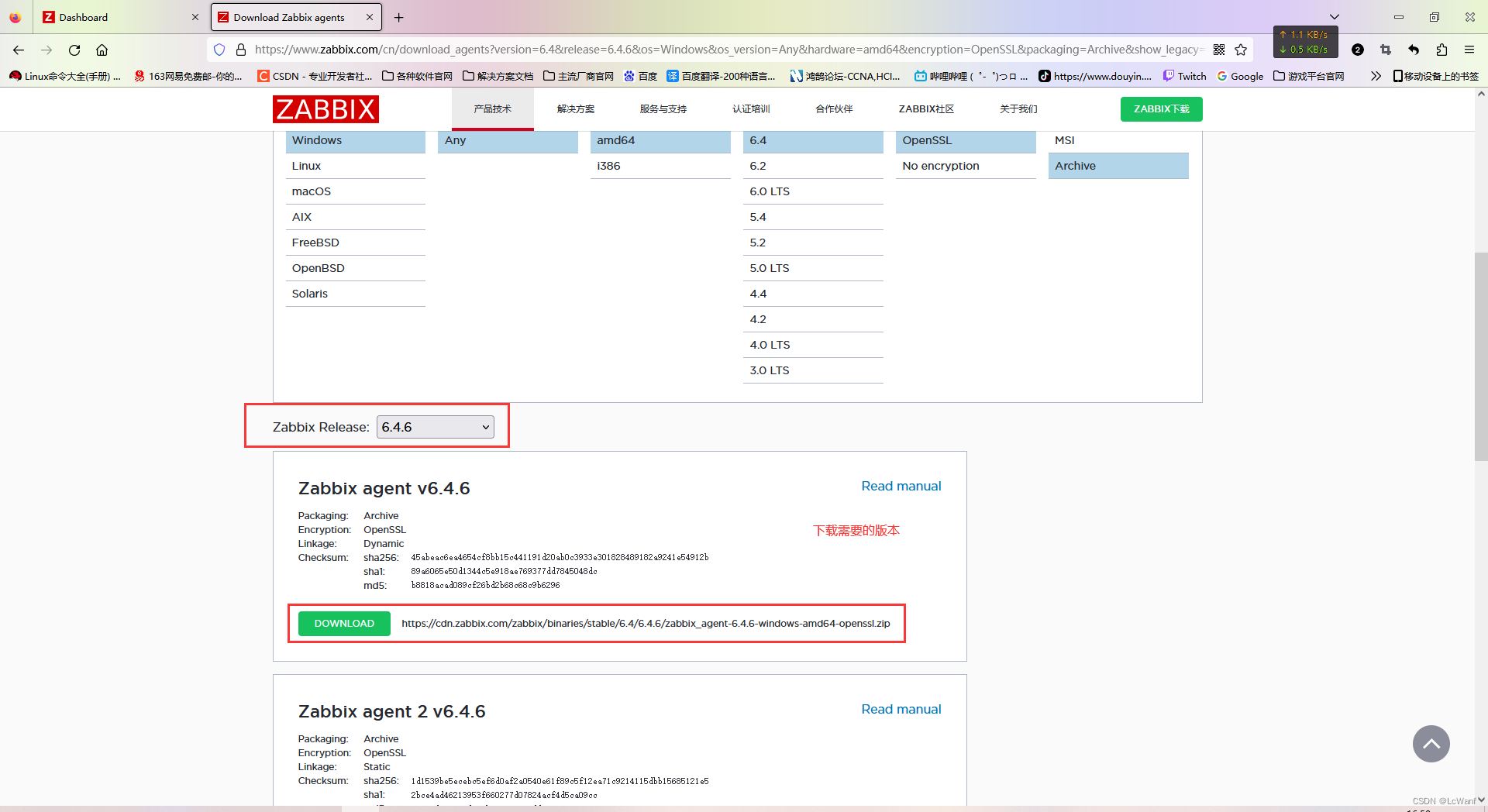Select Zabbix version 6.2
Image resolution: width=1488 pixels, height=812 pixels.
(x=813, y=166)
